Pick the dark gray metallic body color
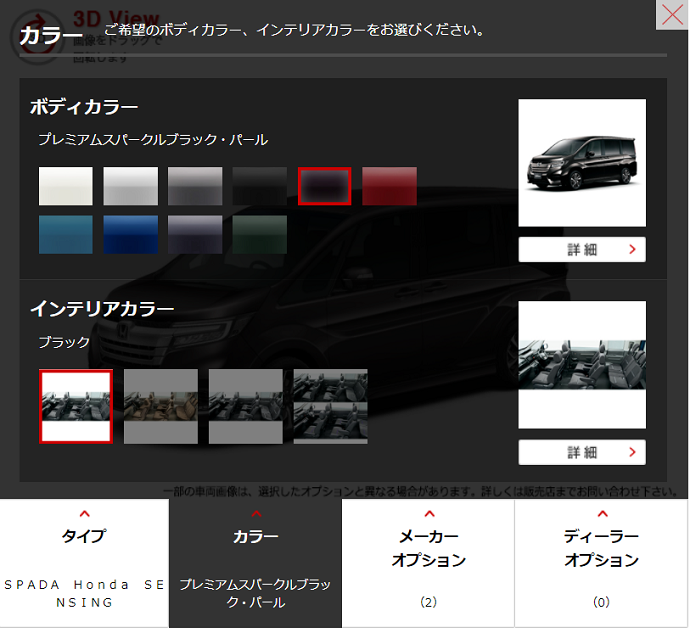 [195, 186]
